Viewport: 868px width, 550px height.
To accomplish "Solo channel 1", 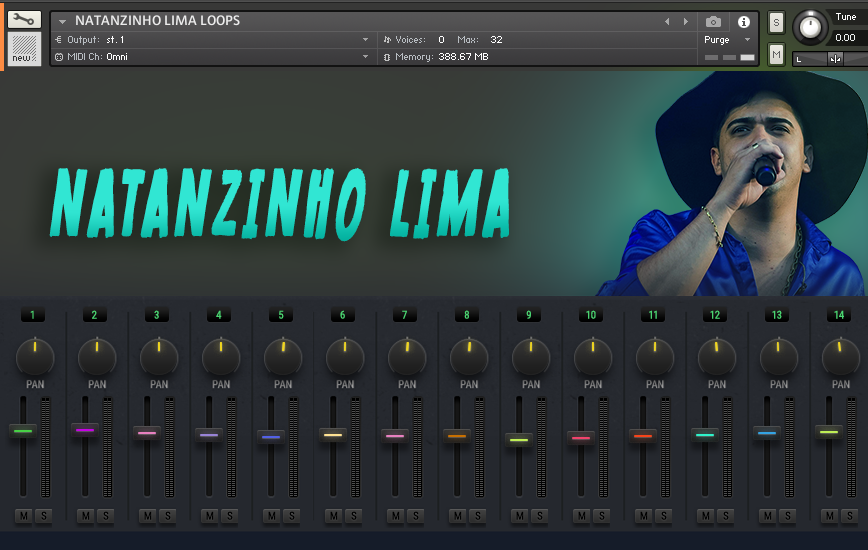I will (x=44, y=516).
